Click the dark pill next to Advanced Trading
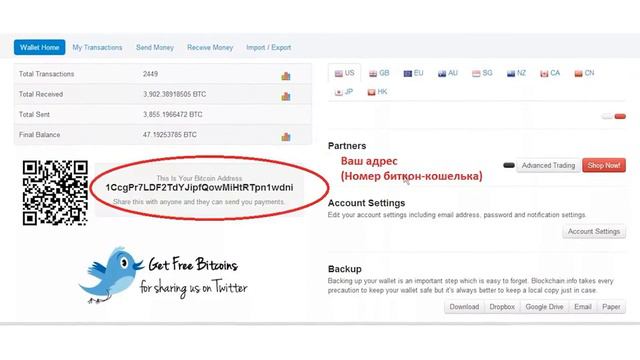 [x=509, y=165]
